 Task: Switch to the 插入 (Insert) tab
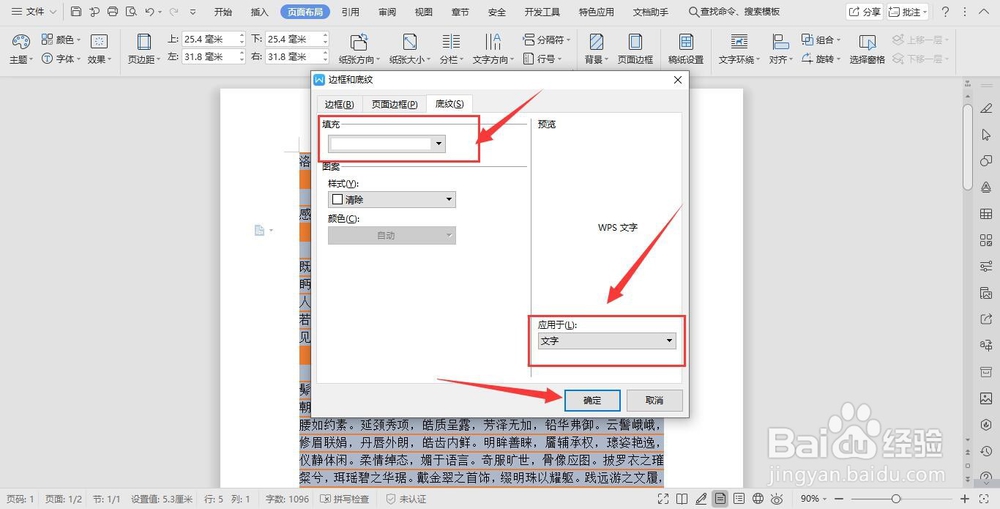260,11
